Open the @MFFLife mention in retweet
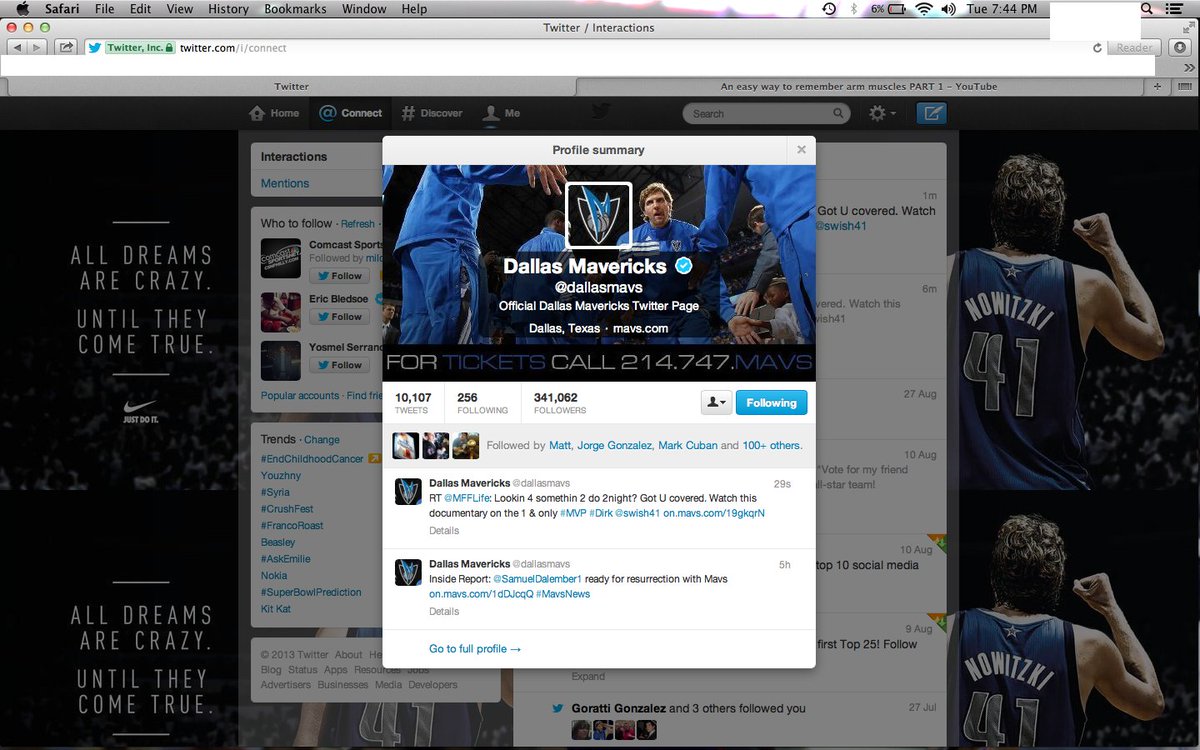 [x=469, y=498]
